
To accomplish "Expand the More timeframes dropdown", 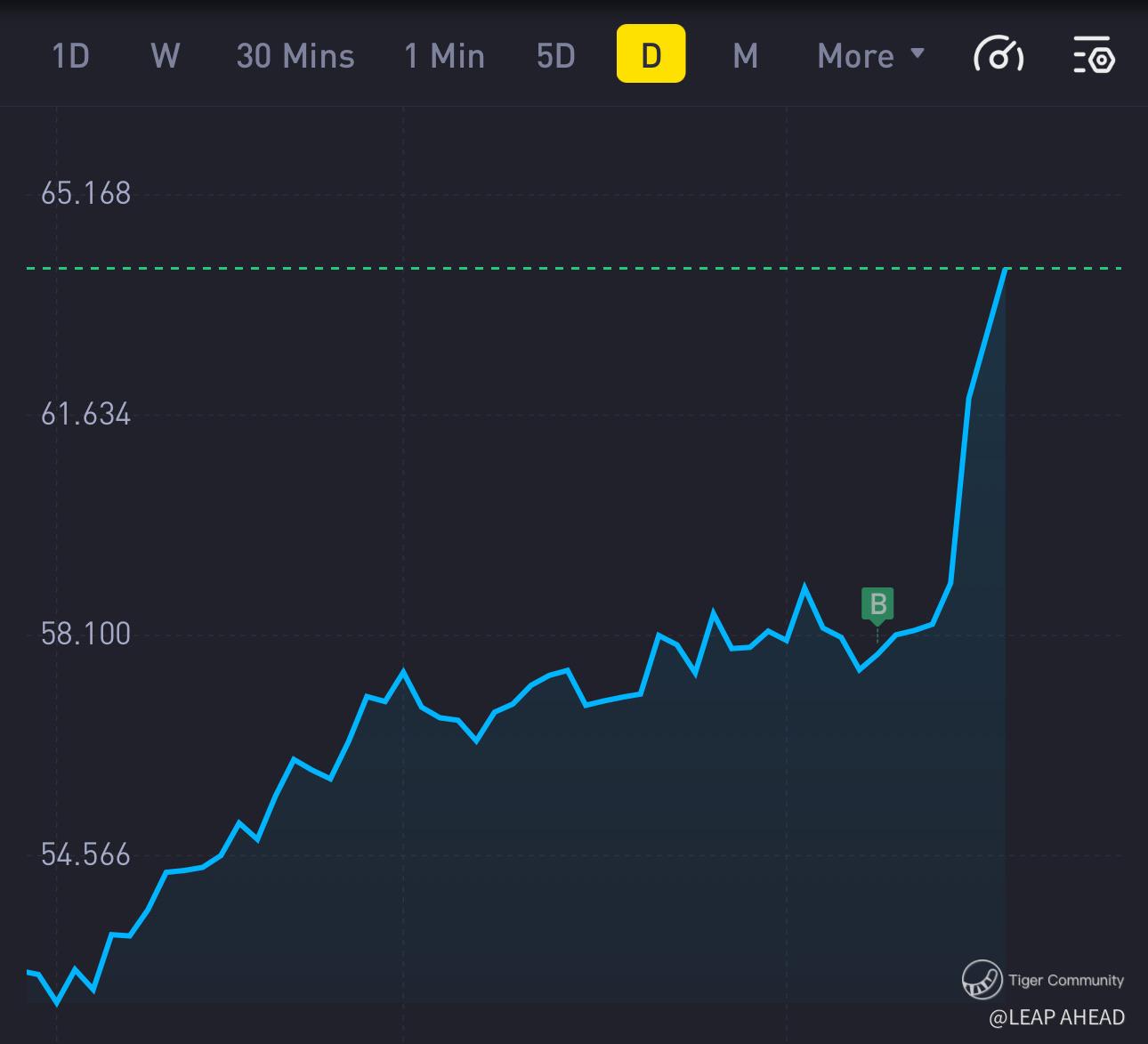I will (870, 55).
